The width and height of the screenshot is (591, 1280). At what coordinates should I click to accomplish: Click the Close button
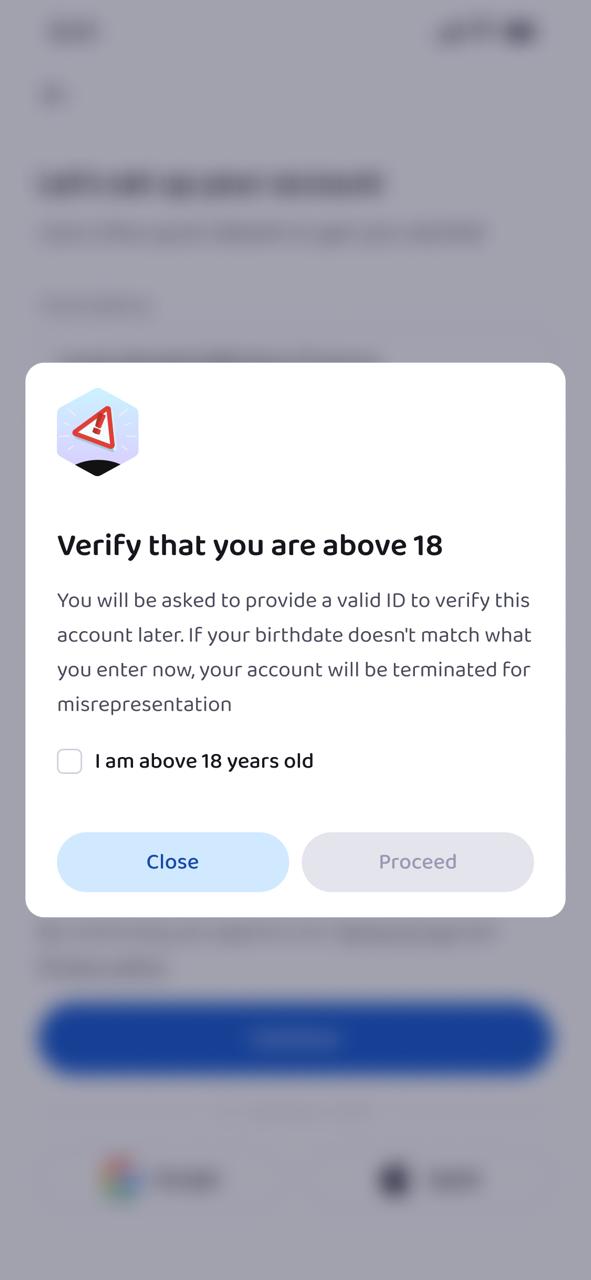coord(172,861)
